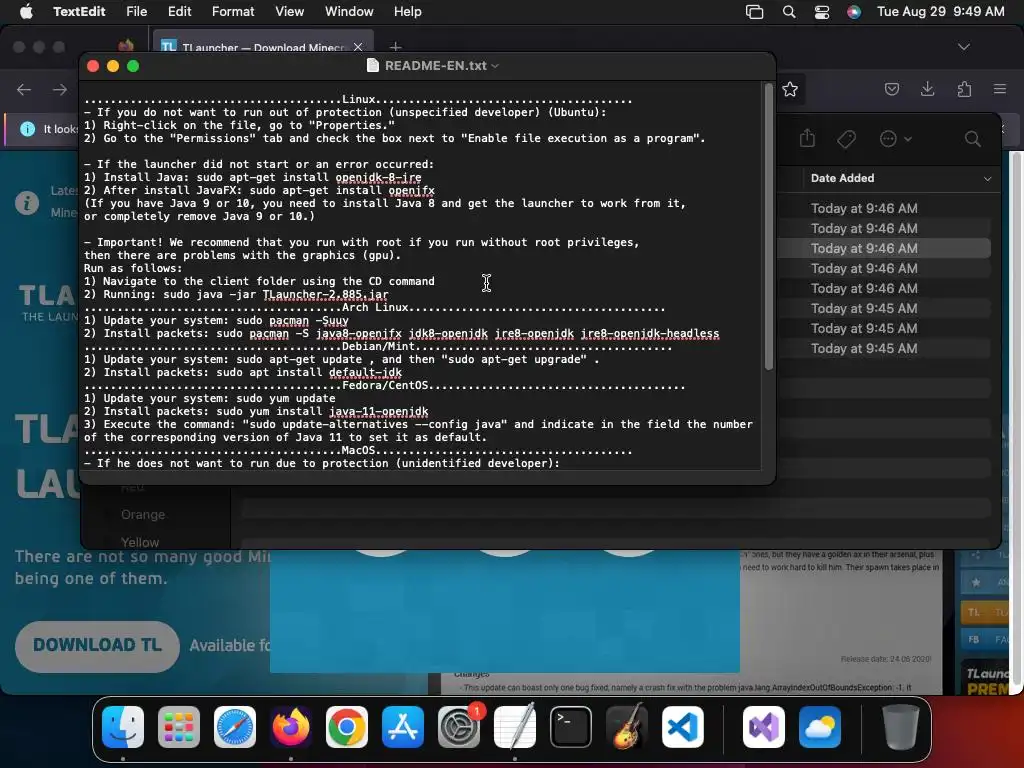Image resolution: width=1024 pixels, height=768 pixels.
Task: Open the Window menu
Action: pos(349,12)
